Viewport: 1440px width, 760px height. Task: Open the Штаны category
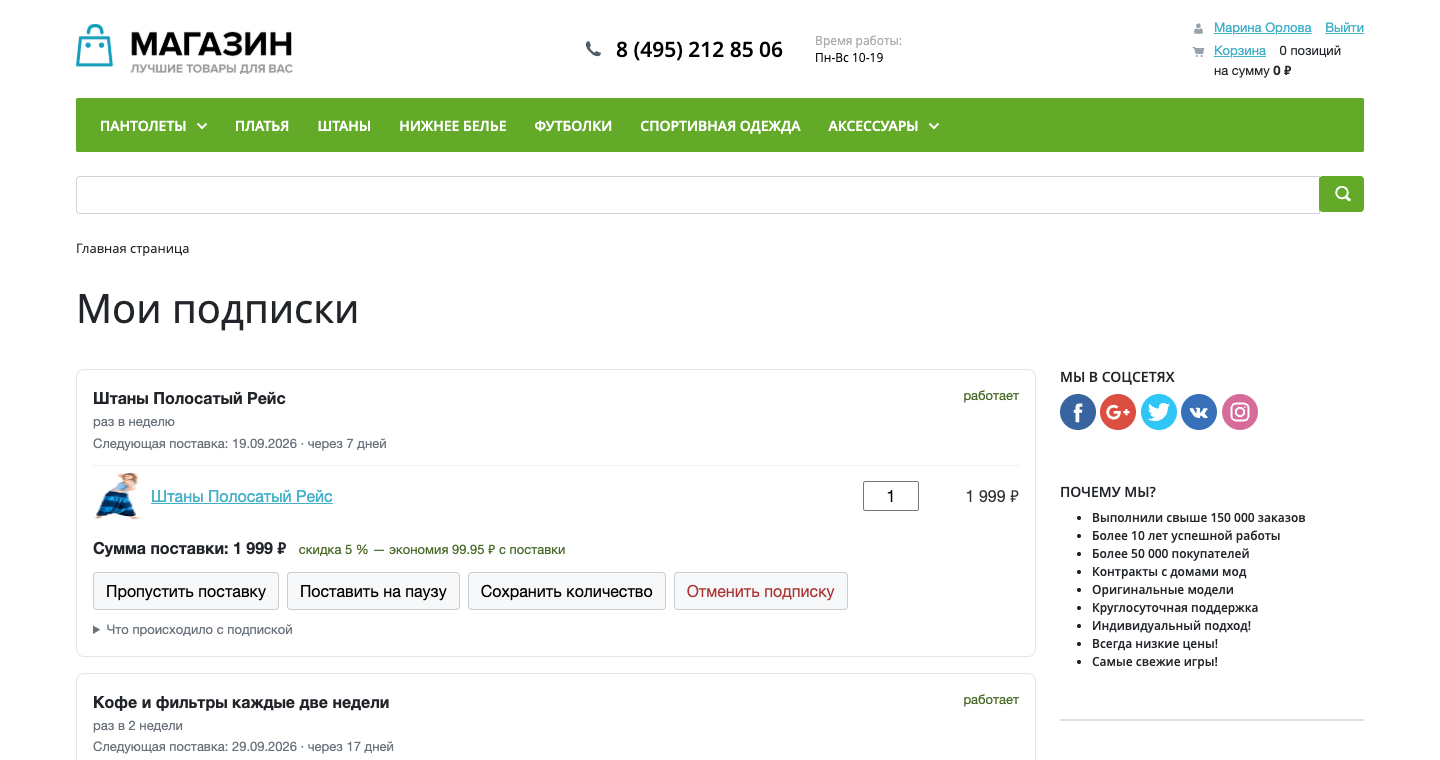[x=344, y=126]
